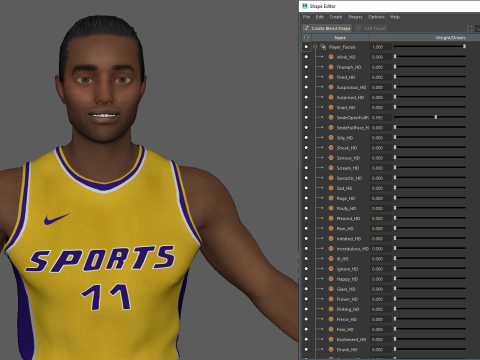The image size is (480, 360).
Task: Click the Snarl_HD target's orange icon
Action: (331, 107)
